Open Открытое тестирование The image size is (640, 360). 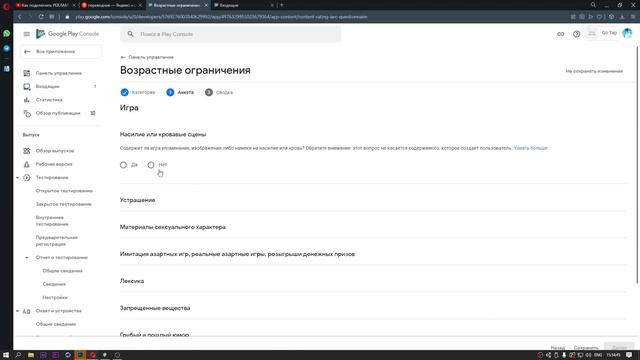pyautogui.click(x=64, y=191)
